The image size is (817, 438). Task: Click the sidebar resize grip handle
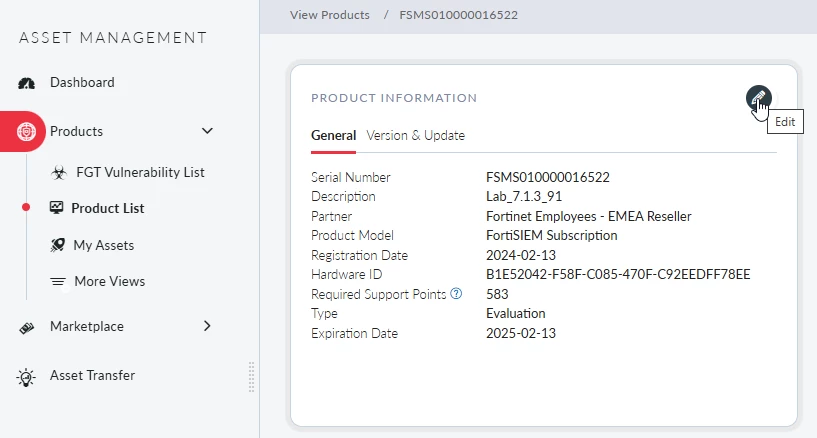point(252,377)
